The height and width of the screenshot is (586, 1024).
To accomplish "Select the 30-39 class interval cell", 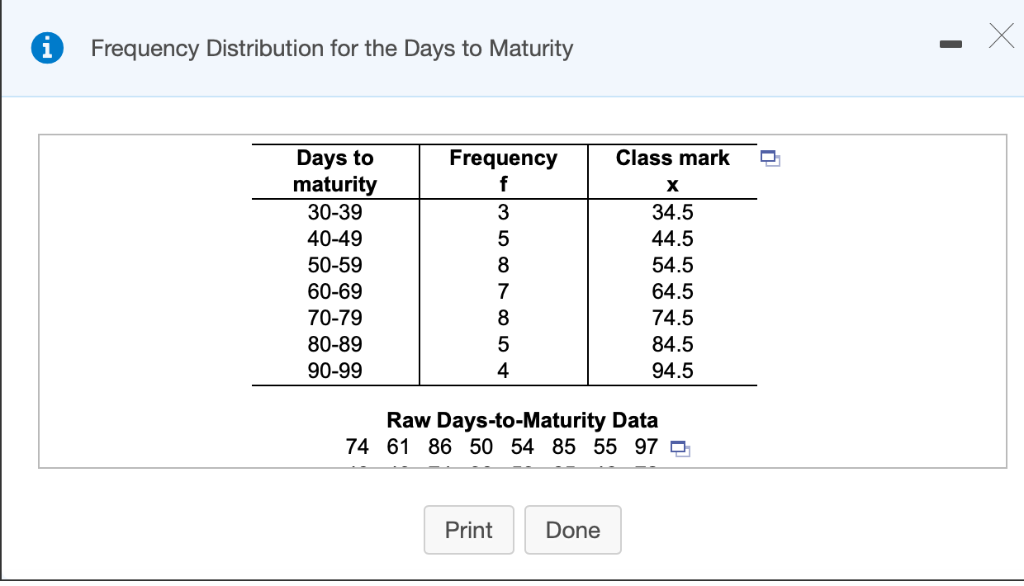I will (335, 212).
